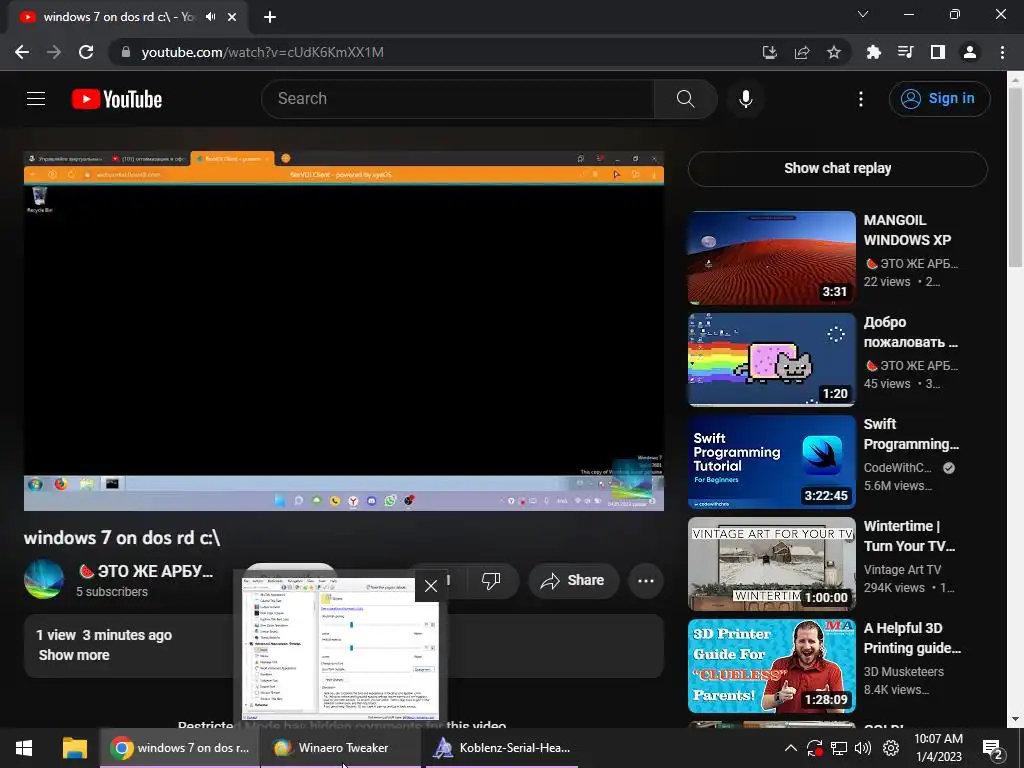Screen dimensions: 1024x768
Task: Open network tray icon
Action: coord(839,748)
